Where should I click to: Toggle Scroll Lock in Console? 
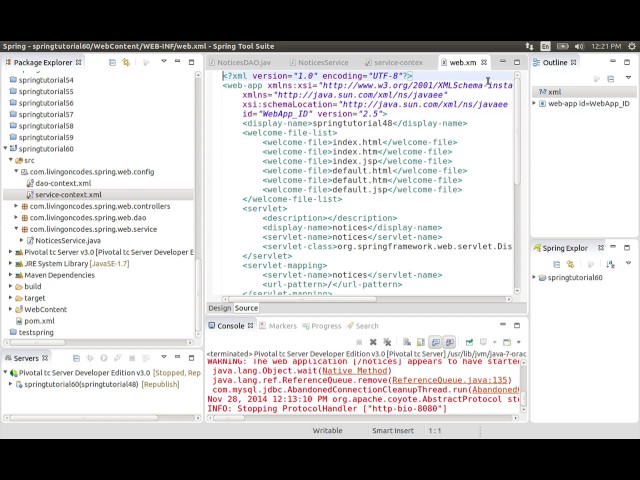click(x=420, y=342)
